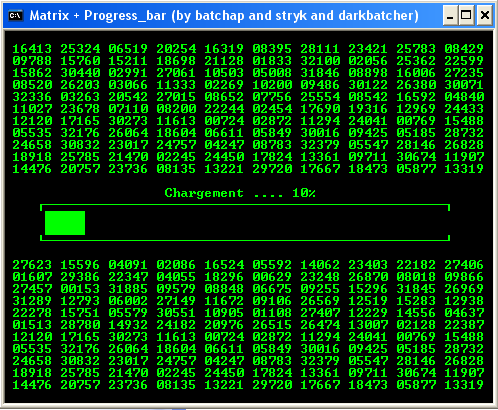Click the number 30071

[x=464, y=85]
